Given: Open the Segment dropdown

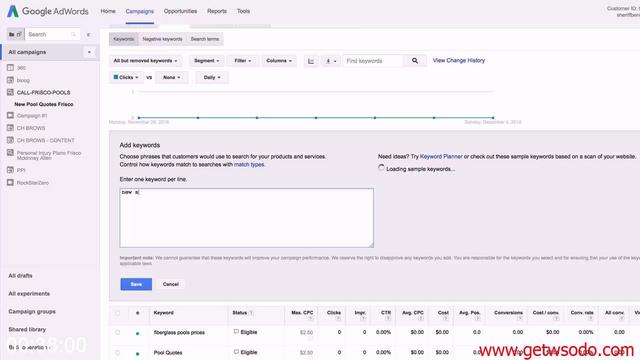Looking at the screenshot, I should [x=207, y=61].
